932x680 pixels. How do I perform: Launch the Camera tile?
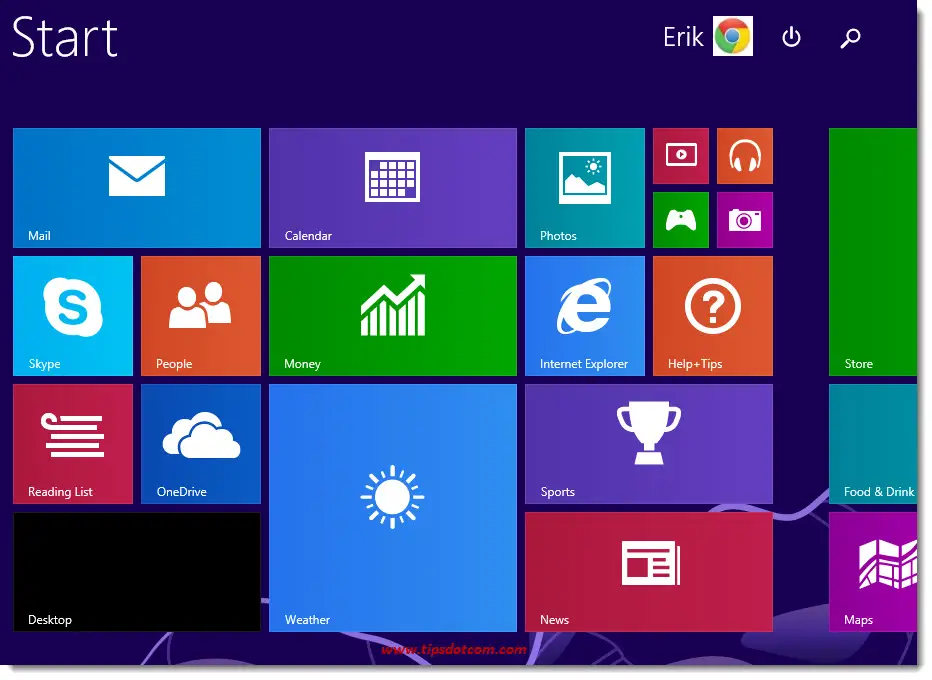point(745,220)
